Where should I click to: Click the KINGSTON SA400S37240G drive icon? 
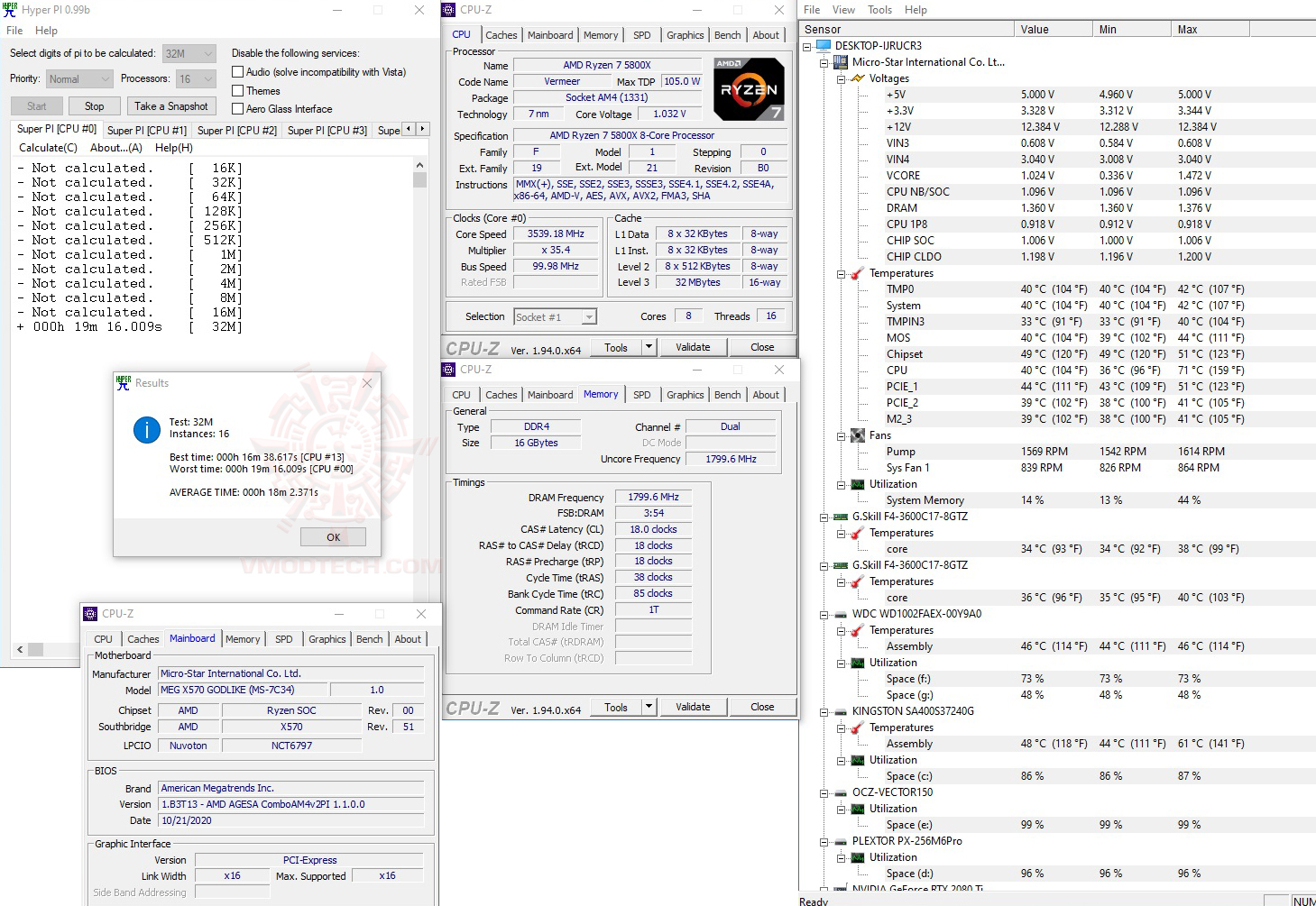pyautogui.click(x=841, y=711)
